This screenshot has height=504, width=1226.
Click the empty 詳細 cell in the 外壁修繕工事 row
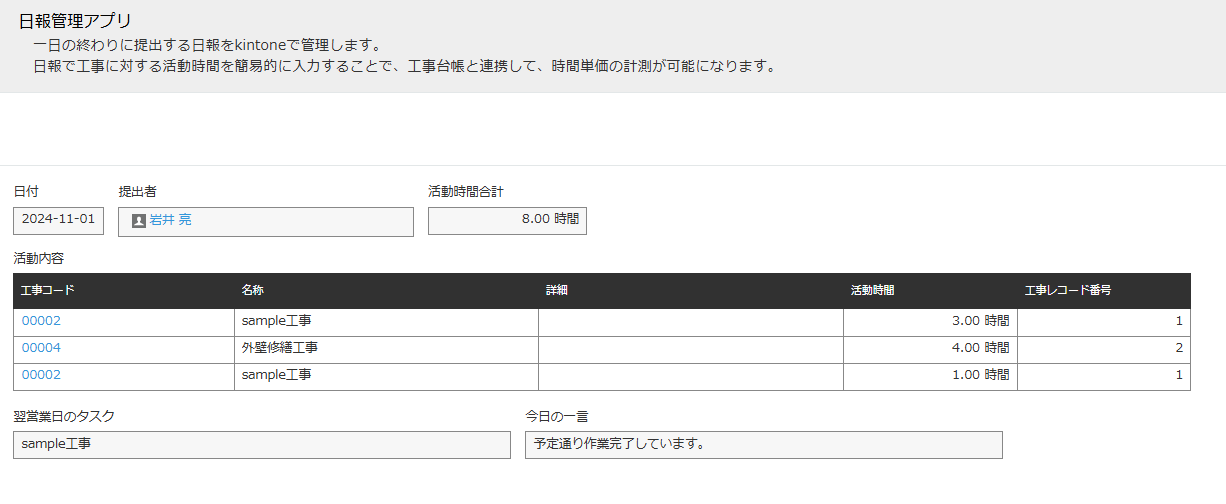690,348
